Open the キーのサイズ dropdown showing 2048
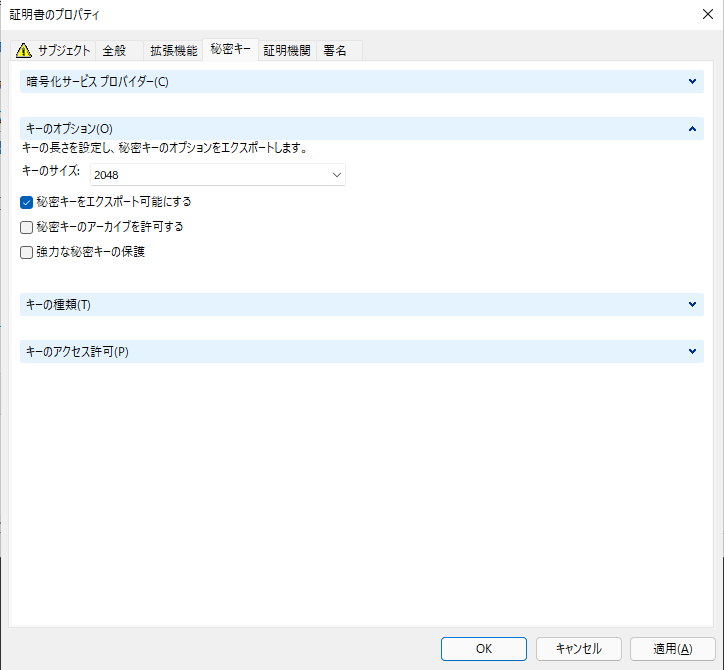724x670 pixels. click(217, 175)
